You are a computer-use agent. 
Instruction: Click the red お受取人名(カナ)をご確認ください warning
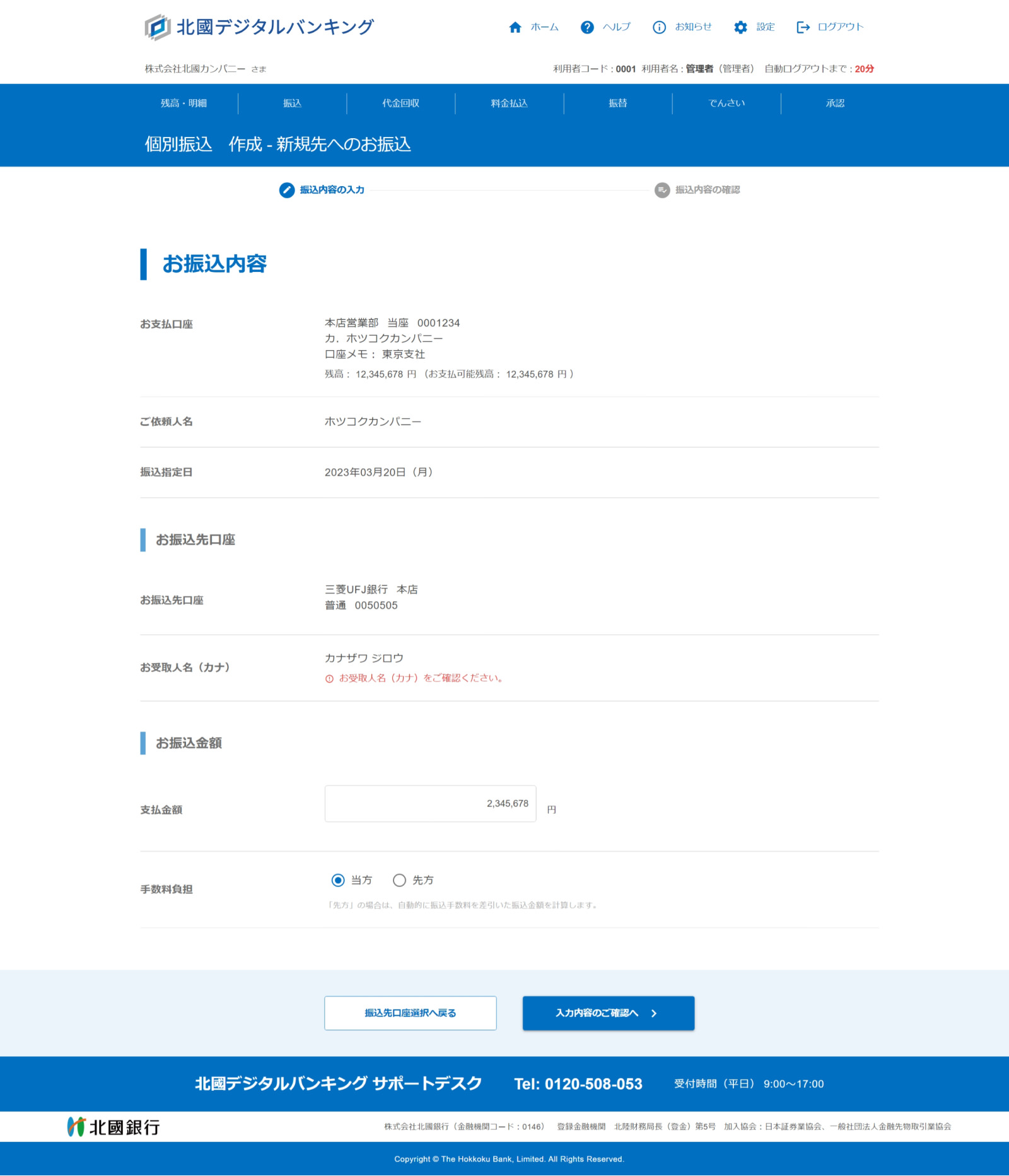coord(421,678)
